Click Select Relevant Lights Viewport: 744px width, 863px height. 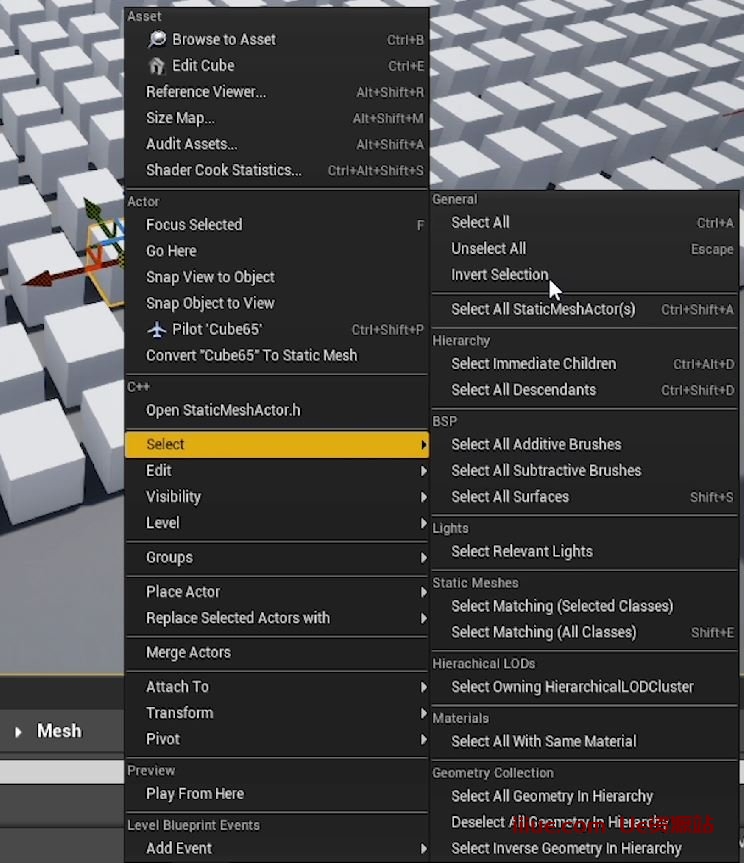[522, 552]
